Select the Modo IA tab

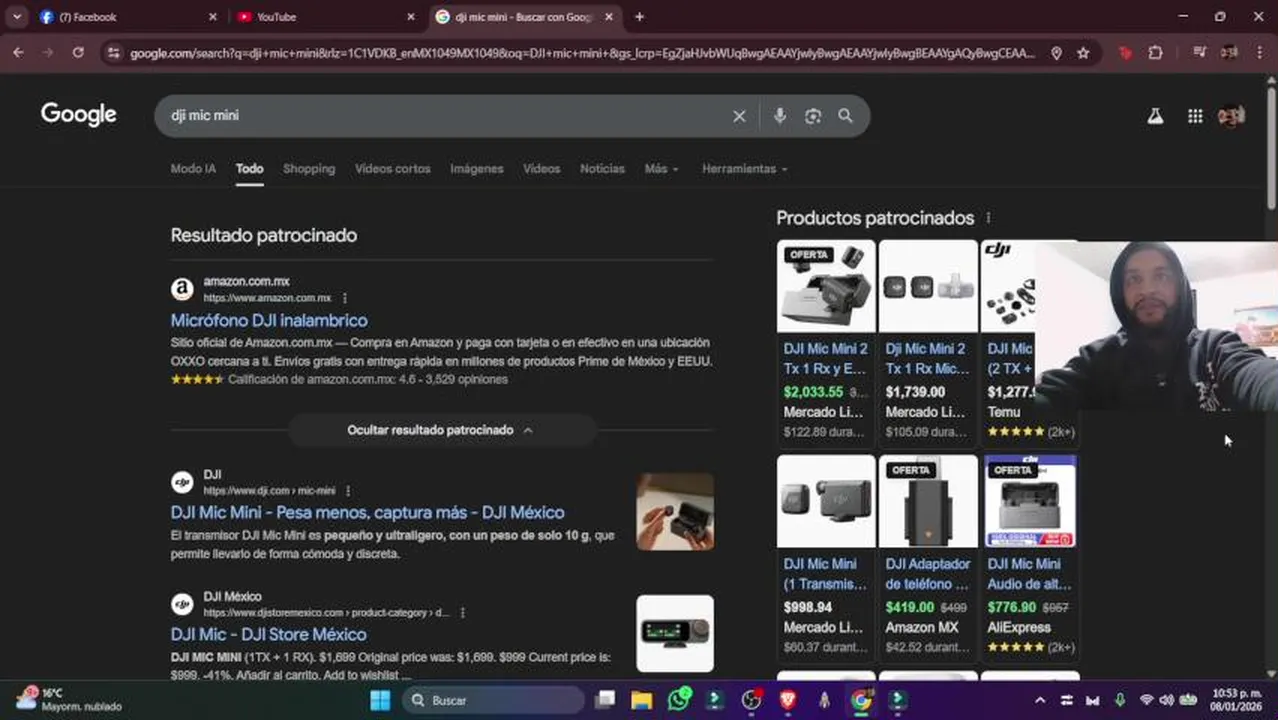(193, 169)
